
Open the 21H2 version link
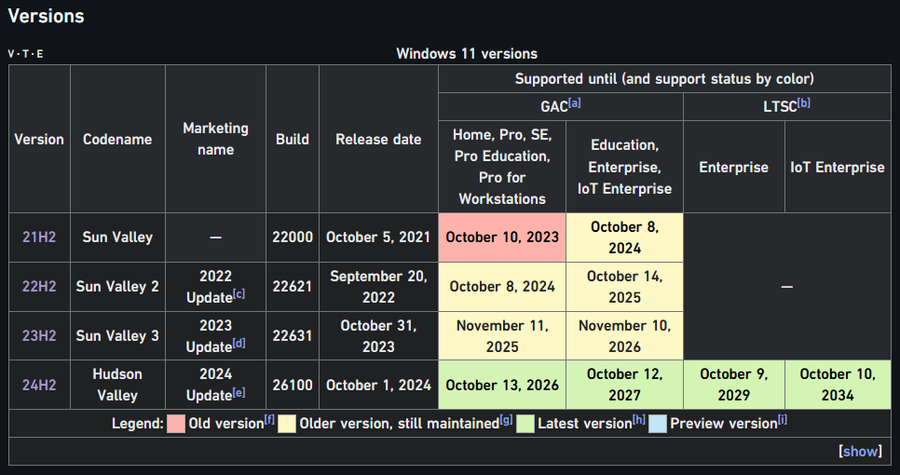[39, 237]
